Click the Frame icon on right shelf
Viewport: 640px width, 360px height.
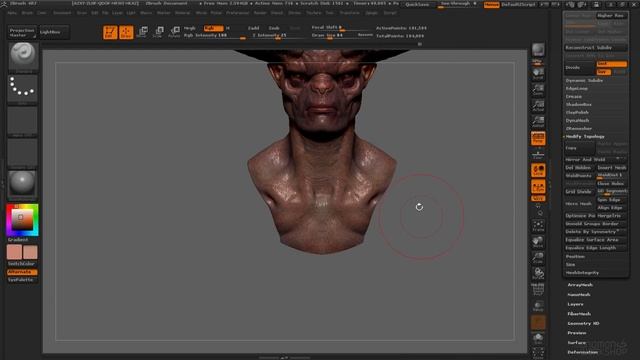tap(538, 226)
